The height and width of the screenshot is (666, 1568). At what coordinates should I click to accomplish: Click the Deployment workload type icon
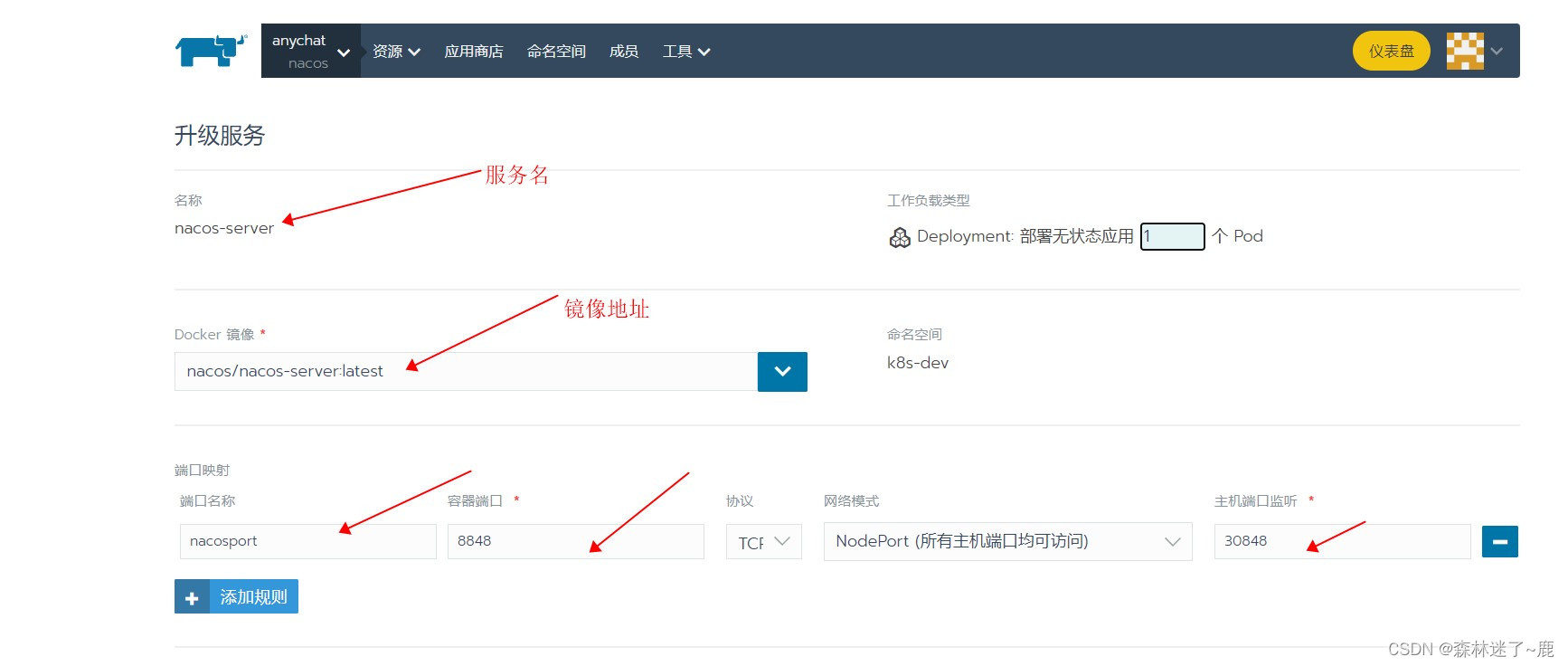(x=900, y=237)
